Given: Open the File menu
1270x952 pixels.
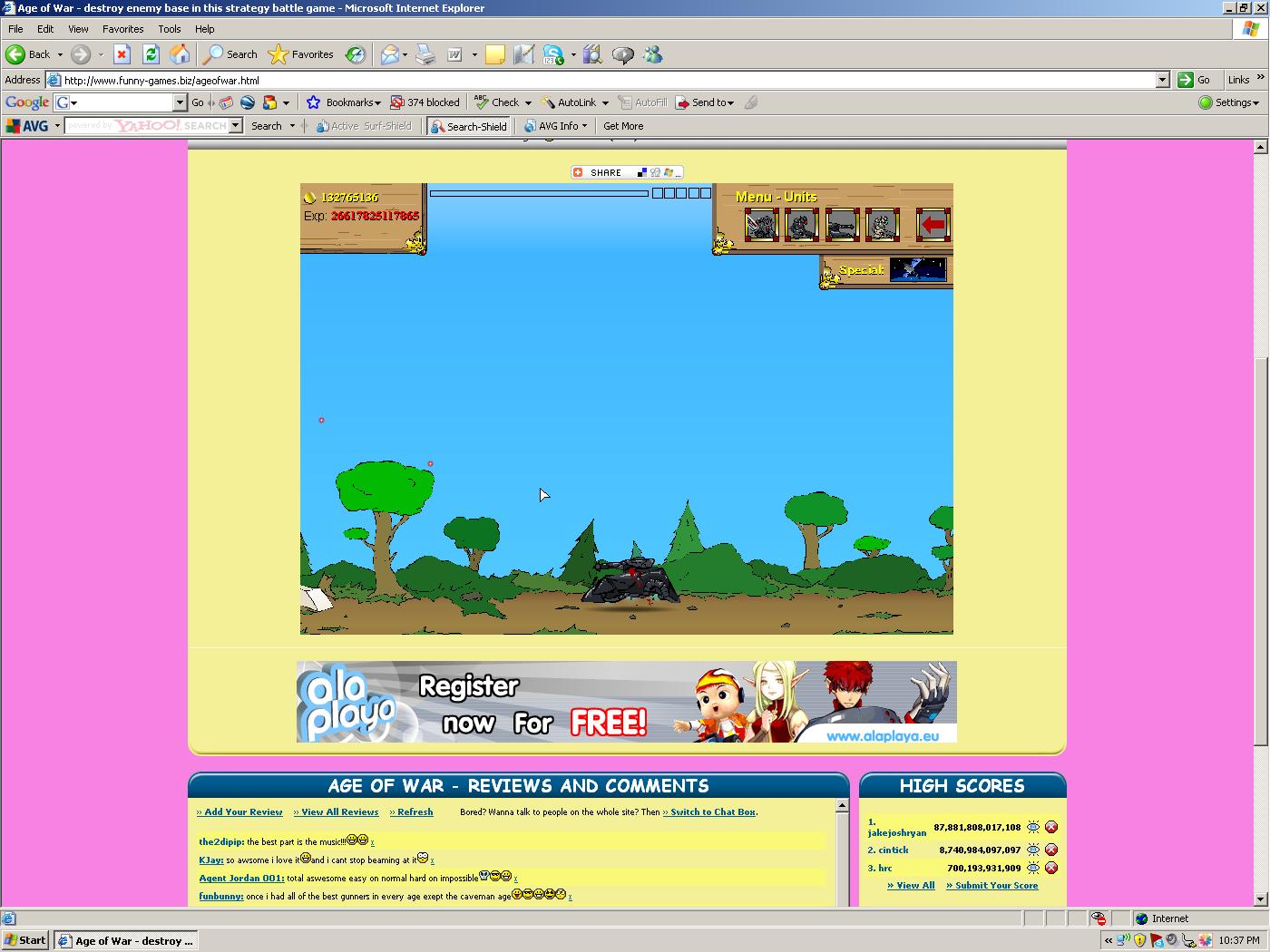Looking at the screenshot, I should click(x=15, y=29).
